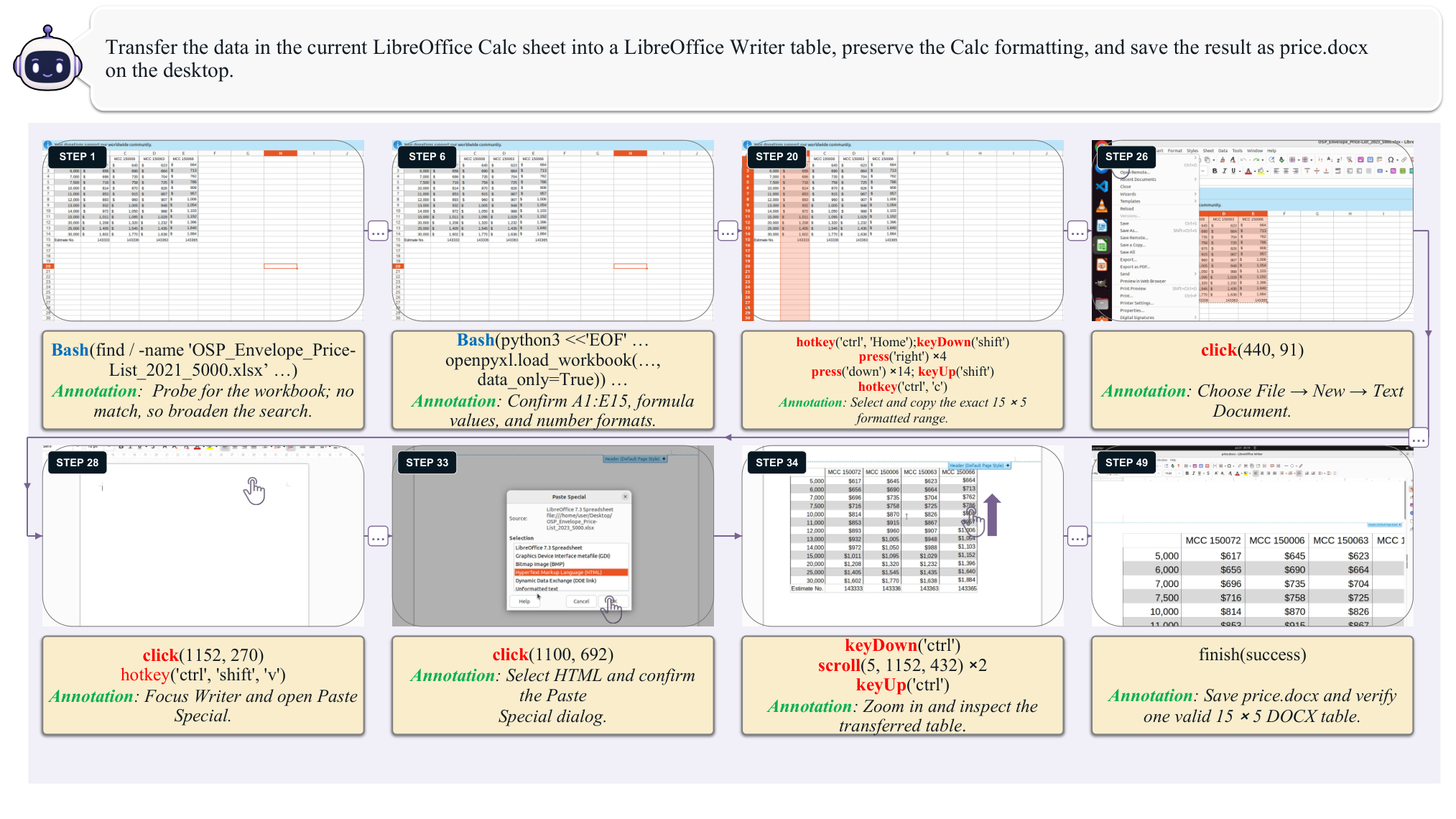The image size is (1456, 819).
Task: Open the font color dropdown arrow in Step 26
Action: point(1255,171)
